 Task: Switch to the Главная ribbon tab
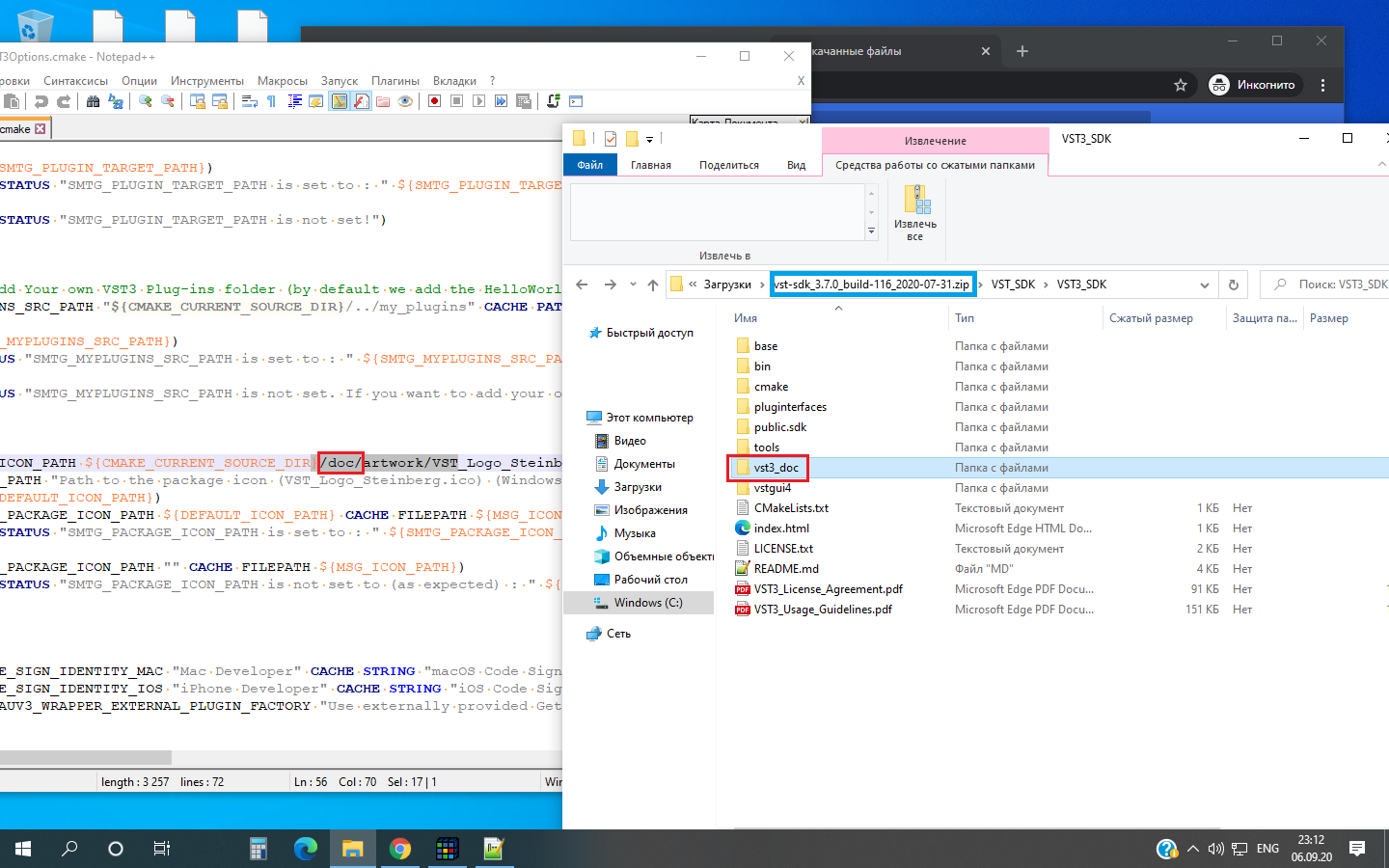(651, 165)
